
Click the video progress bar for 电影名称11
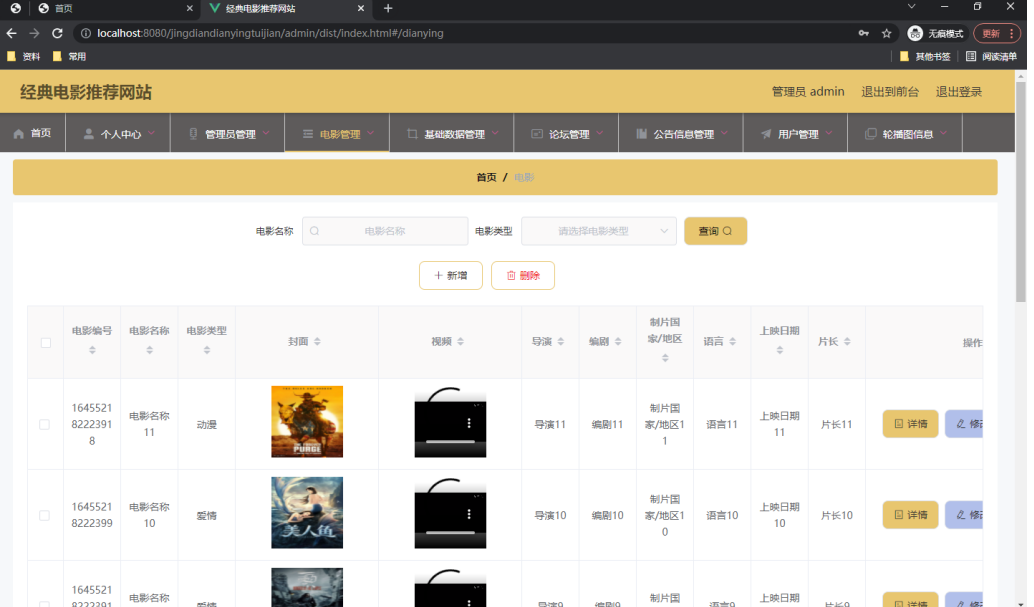point(450,441)
